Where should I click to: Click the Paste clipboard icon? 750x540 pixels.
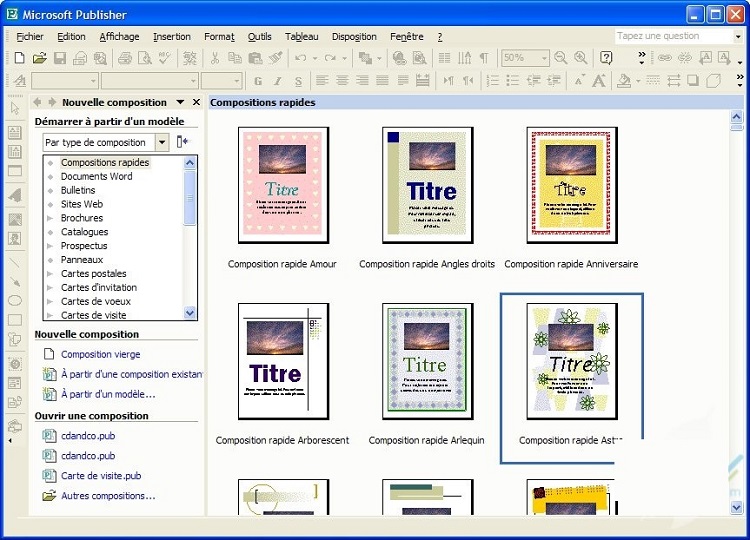coord(255,58)
